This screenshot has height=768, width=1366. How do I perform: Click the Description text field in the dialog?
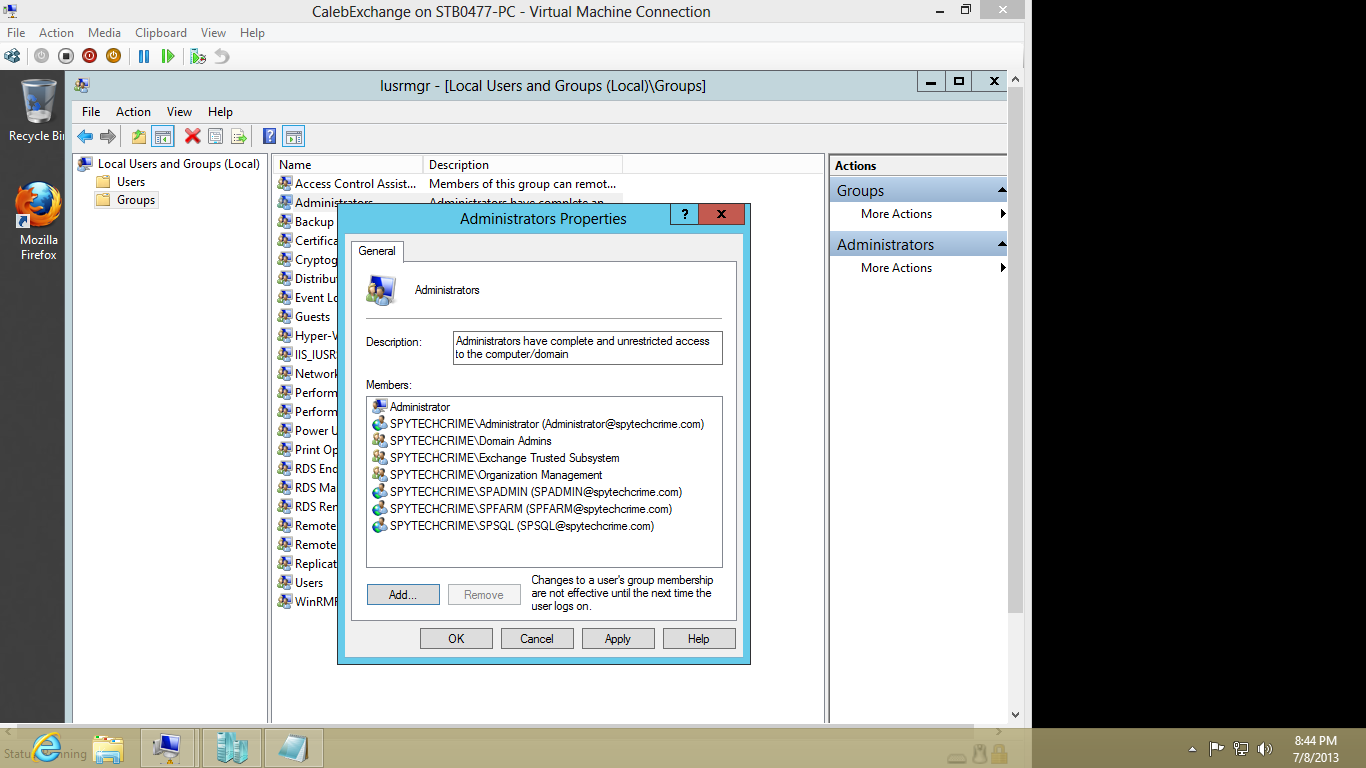588,348
